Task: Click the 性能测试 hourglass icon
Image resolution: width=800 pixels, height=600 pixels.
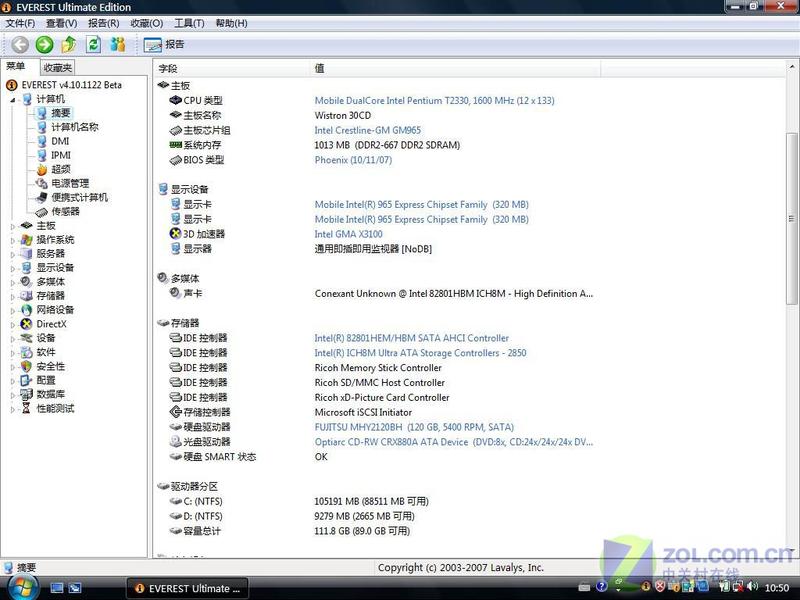Action: (27, 408)
